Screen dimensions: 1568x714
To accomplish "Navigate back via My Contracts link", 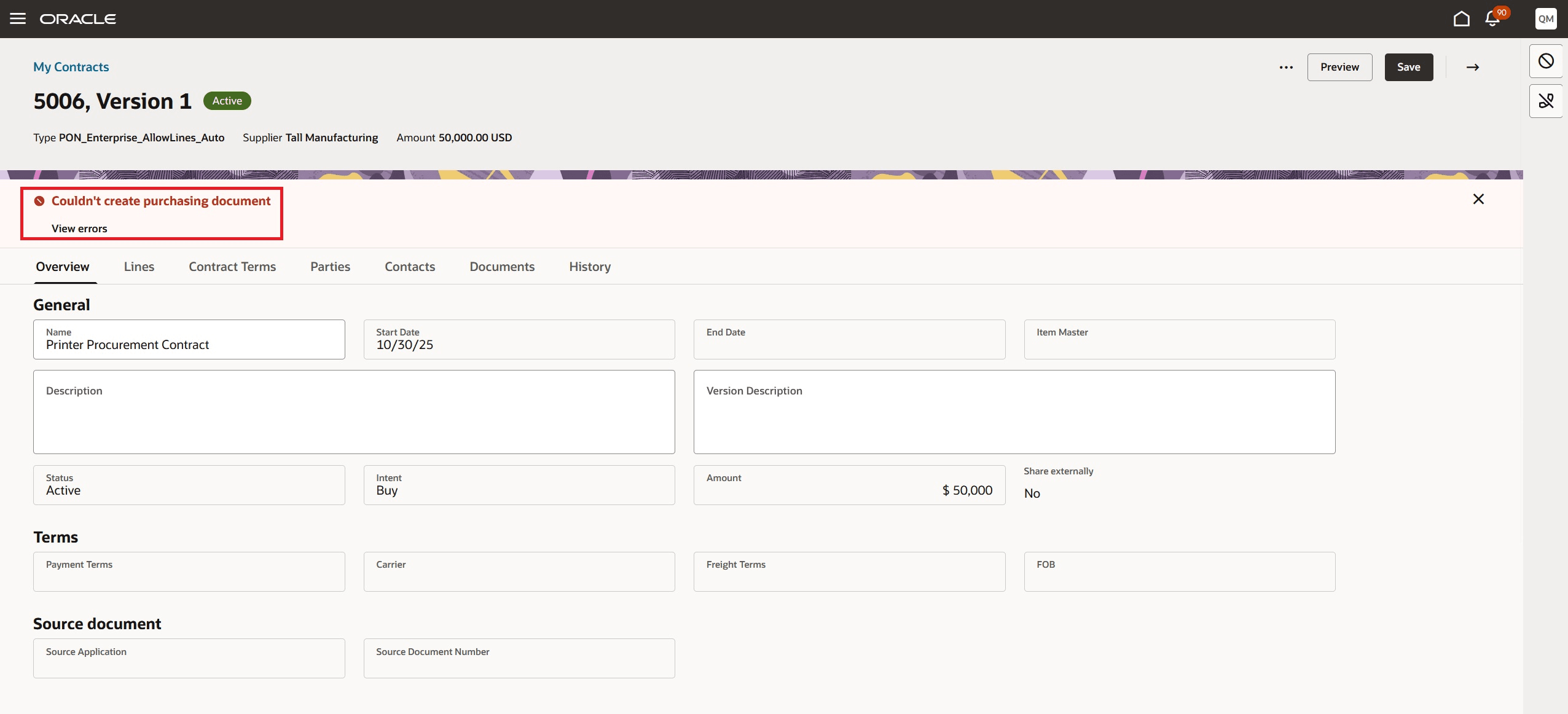I will 71,66.
